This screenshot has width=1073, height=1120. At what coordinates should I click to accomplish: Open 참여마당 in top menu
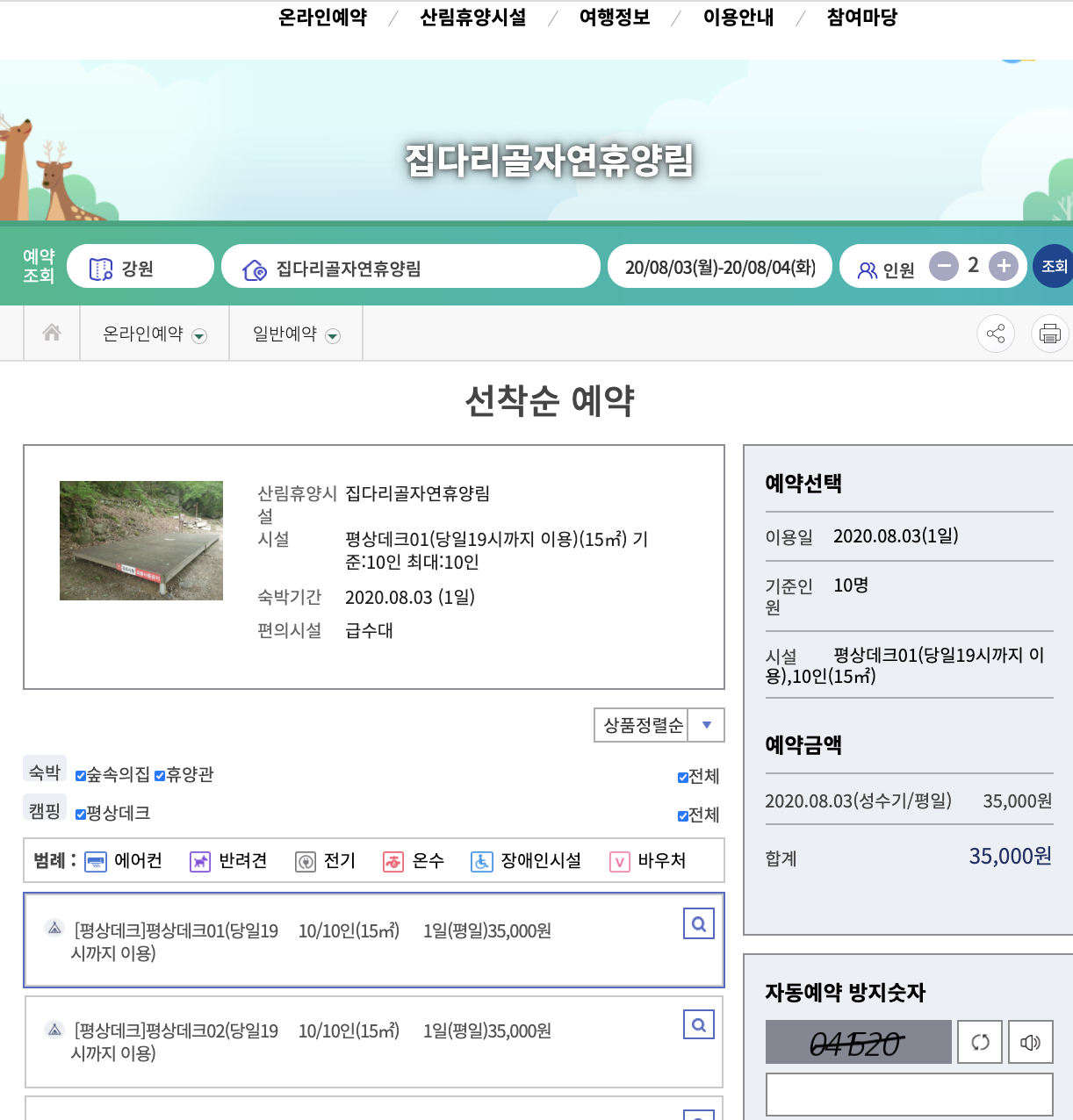tap(862, 18)
